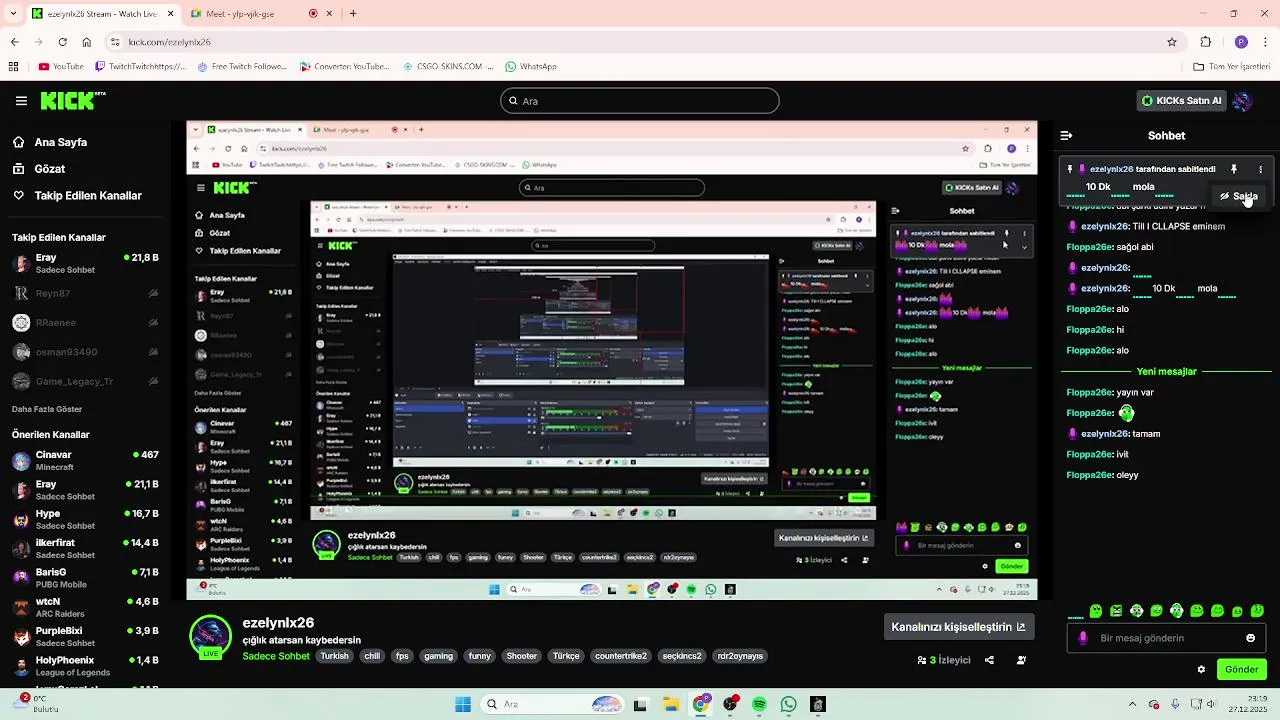The height and width of the screenshot is (720, 1280).
Task: Select the fps tag
Action: coord(402,656)
